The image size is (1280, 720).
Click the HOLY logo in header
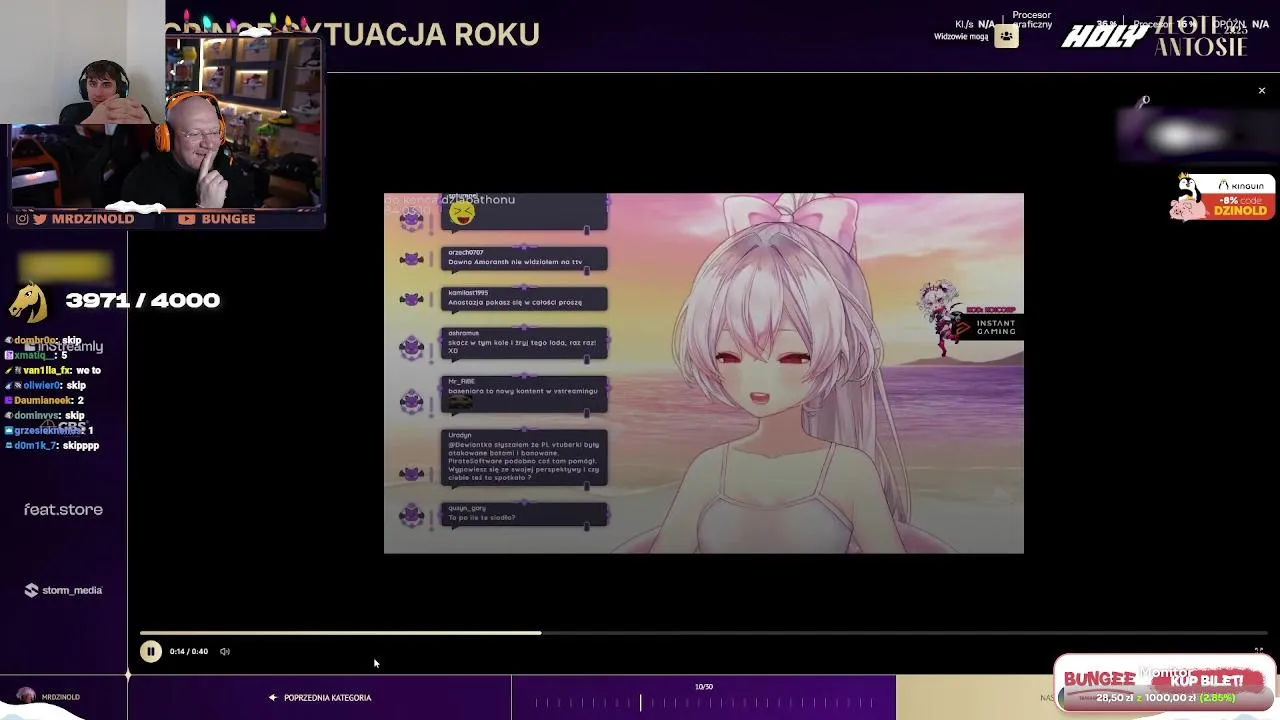coord(1105,37)
